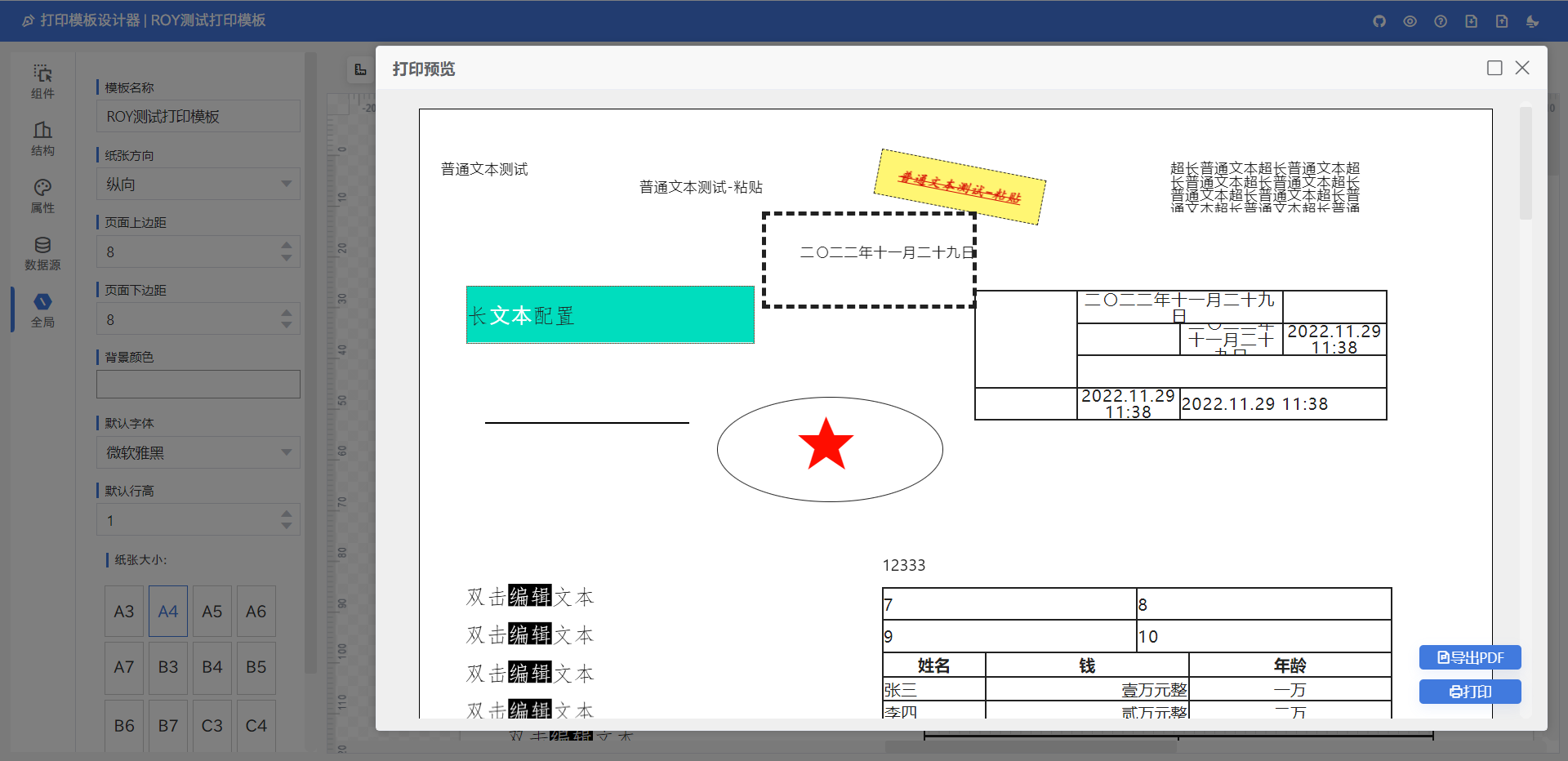Click the dashed date box 二〇二二年十一月二十九日

869,260
